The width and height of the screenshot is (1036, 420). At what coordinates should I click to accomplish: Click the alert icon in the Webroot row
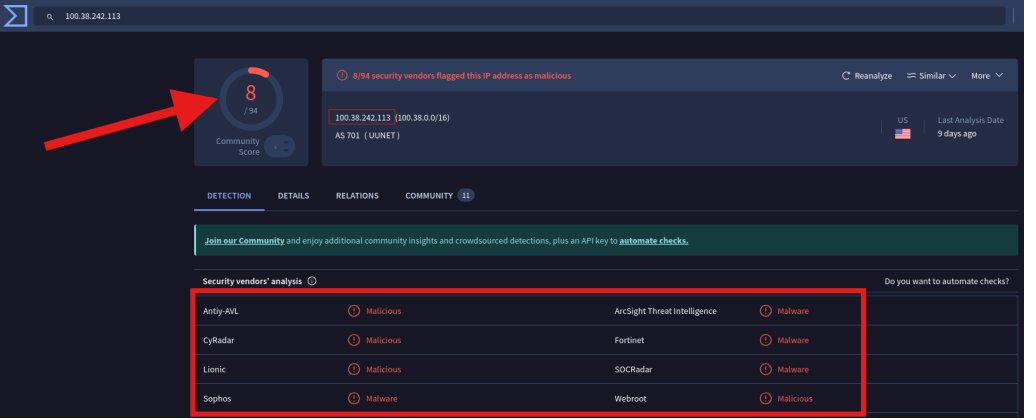pyautogui.click(x=765, y=399)
